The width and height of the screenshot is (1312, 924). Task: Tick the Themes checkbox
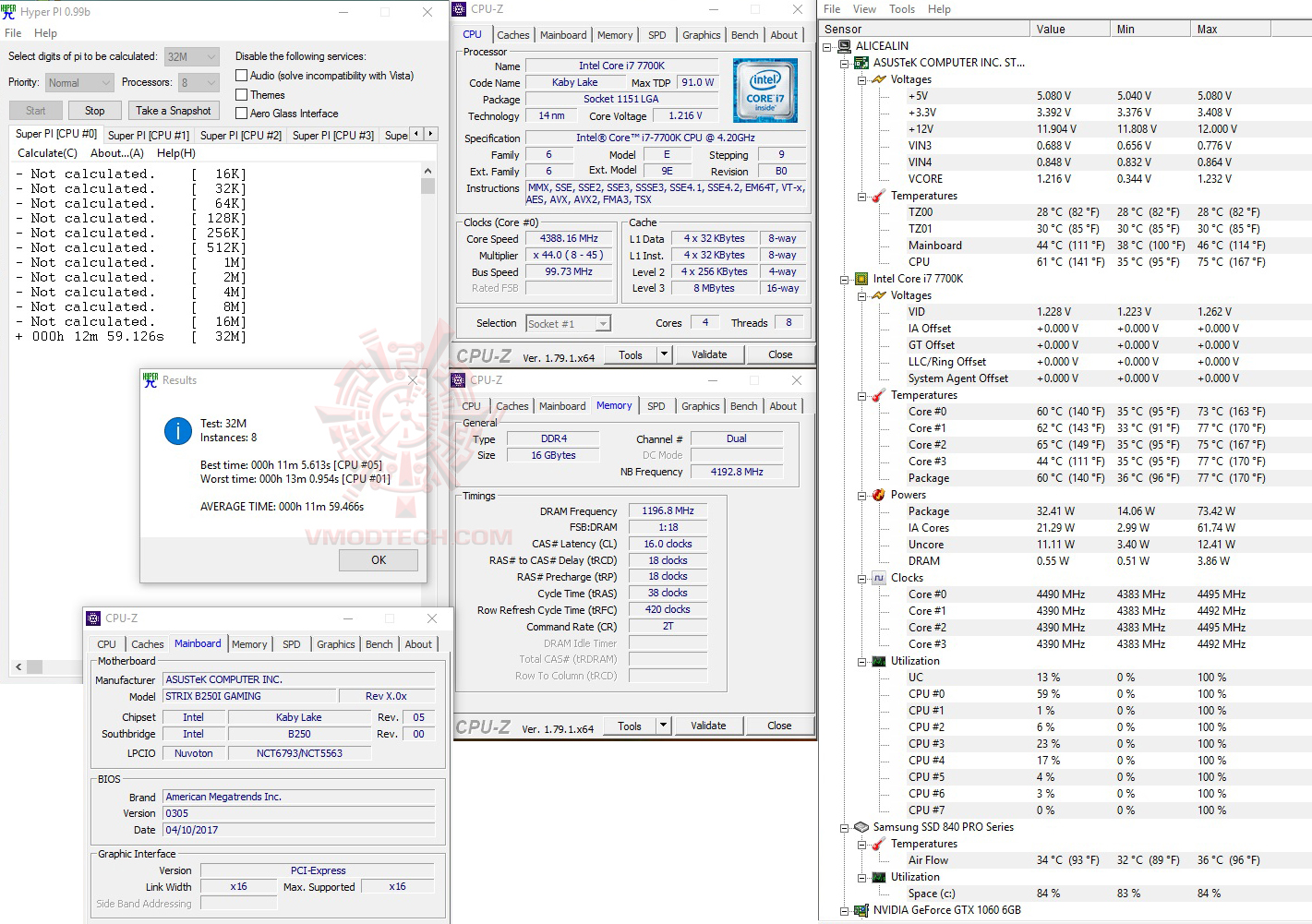click(x=241, y=95)
